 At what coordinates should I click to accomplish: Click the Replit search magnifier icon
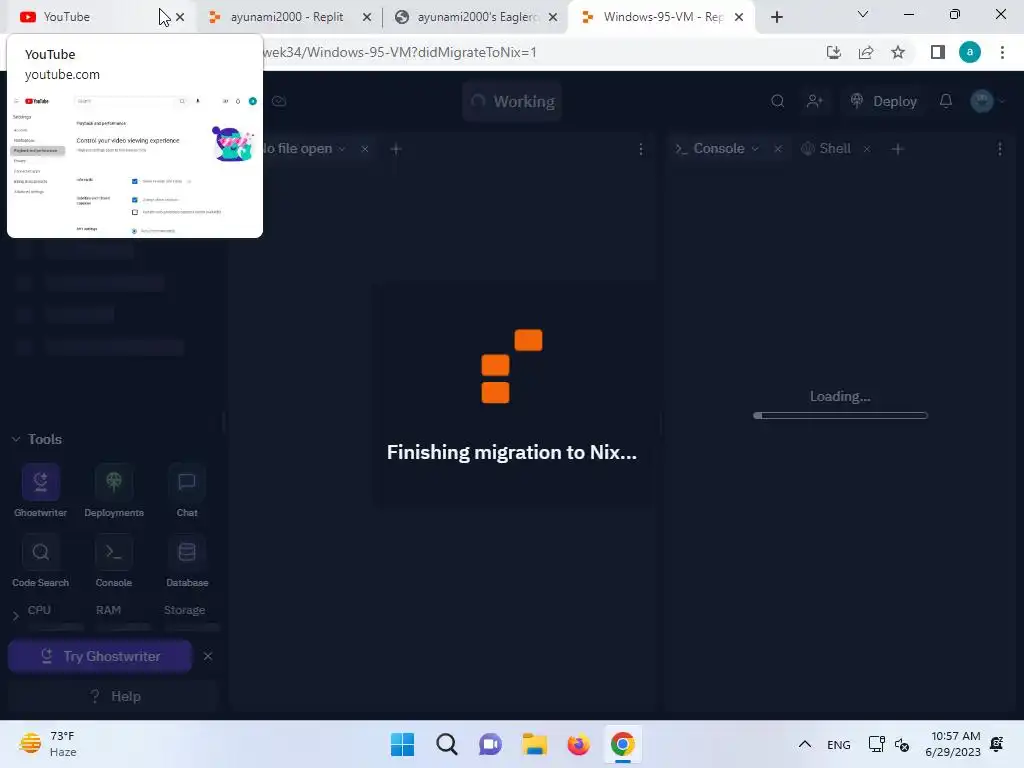click(777, 101)
